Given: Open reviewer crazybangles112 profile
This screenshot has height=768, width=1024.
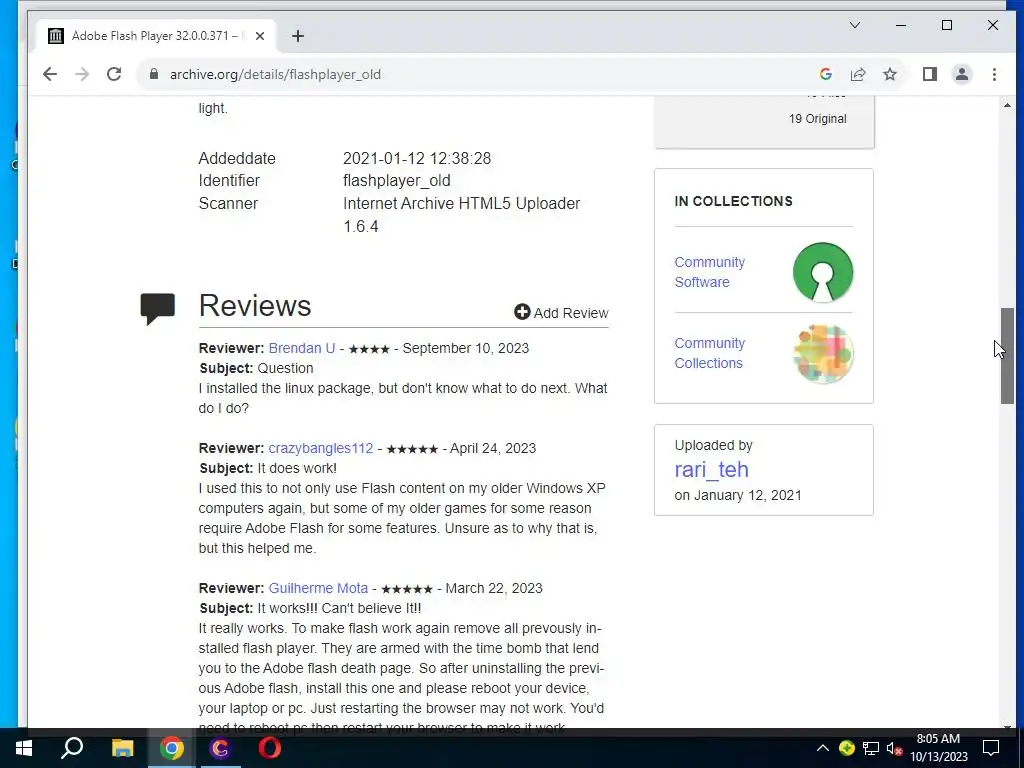Looking at the screenshot, I should click(x=321, y=448).
